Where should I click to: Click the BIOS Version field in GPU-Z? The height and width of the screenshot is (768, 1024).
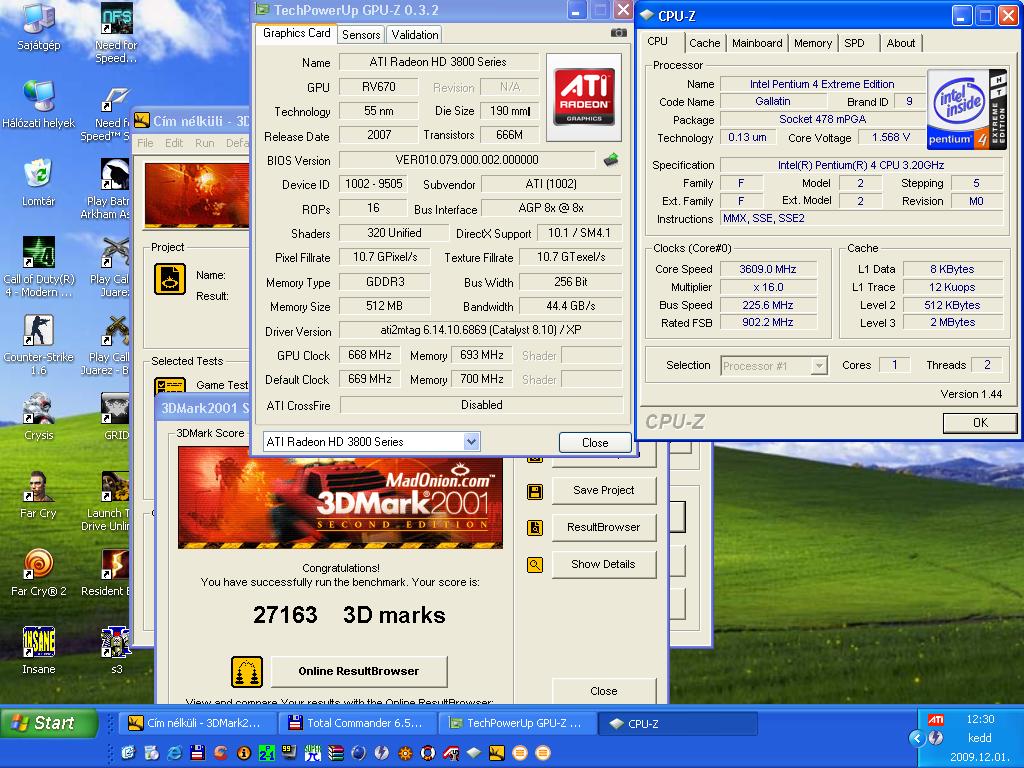click(x=466, y=160)
